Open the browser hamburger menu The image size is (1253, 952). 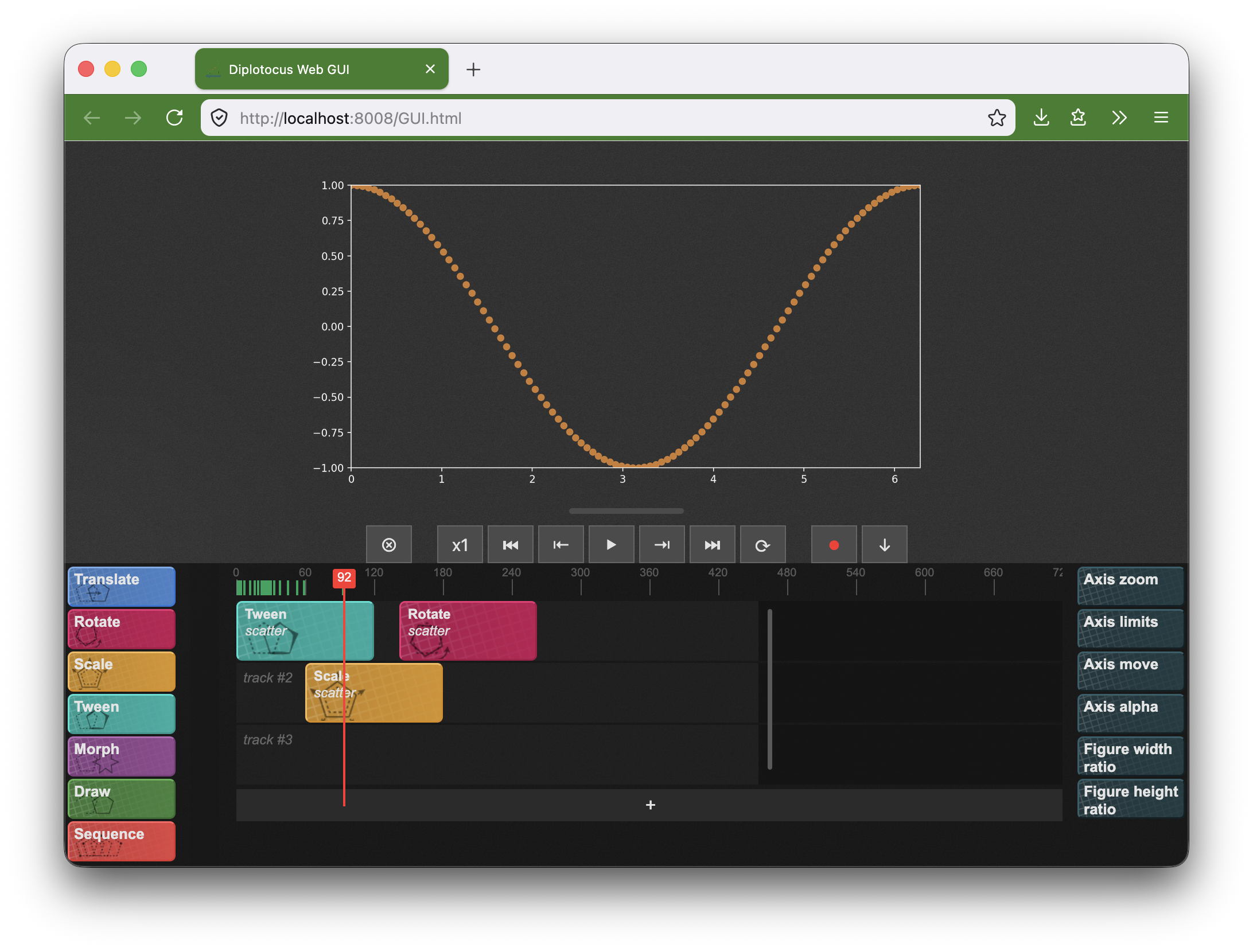pyautogui.click(x=1161, y=118)
